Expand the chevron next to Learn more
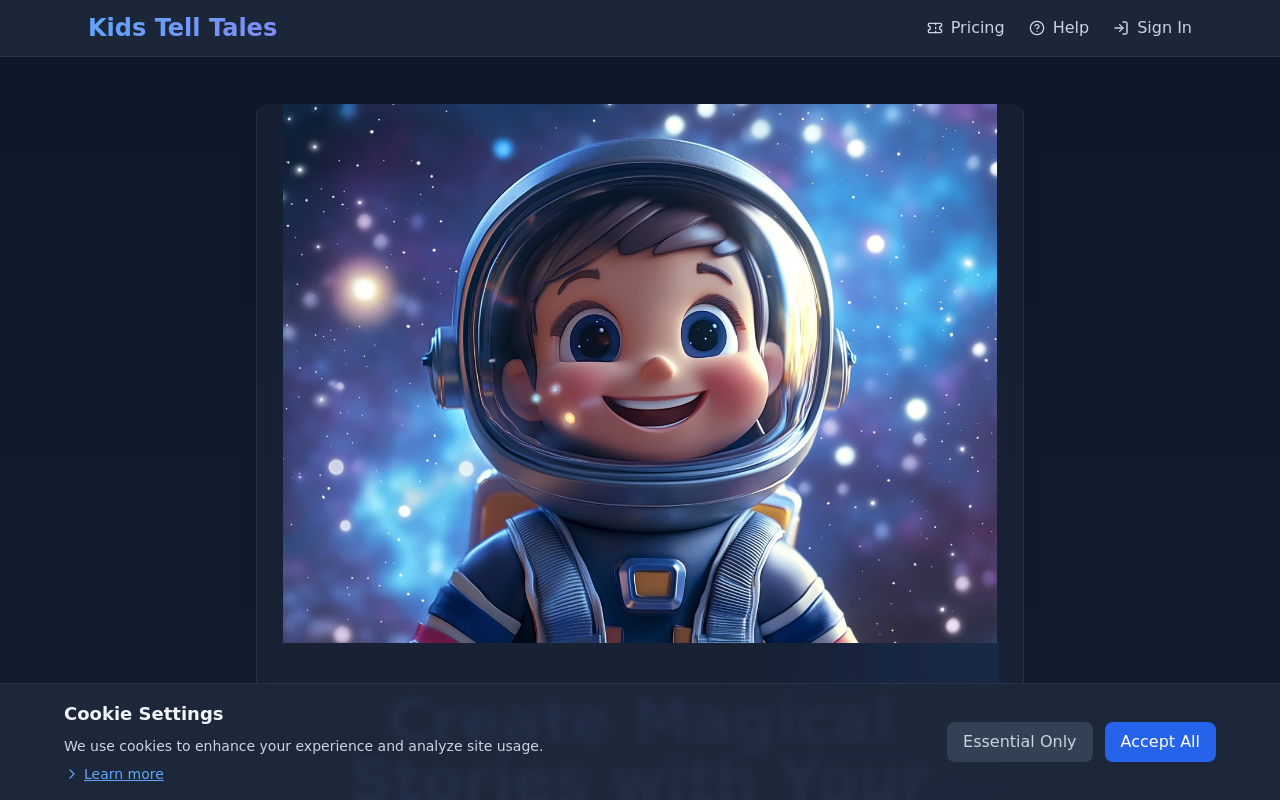 [72, 774]
